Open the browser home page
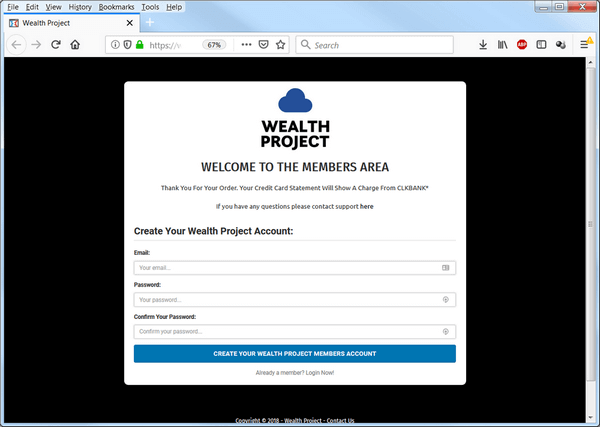This screenshot has height=427, width=600. (x=75, y=45)
